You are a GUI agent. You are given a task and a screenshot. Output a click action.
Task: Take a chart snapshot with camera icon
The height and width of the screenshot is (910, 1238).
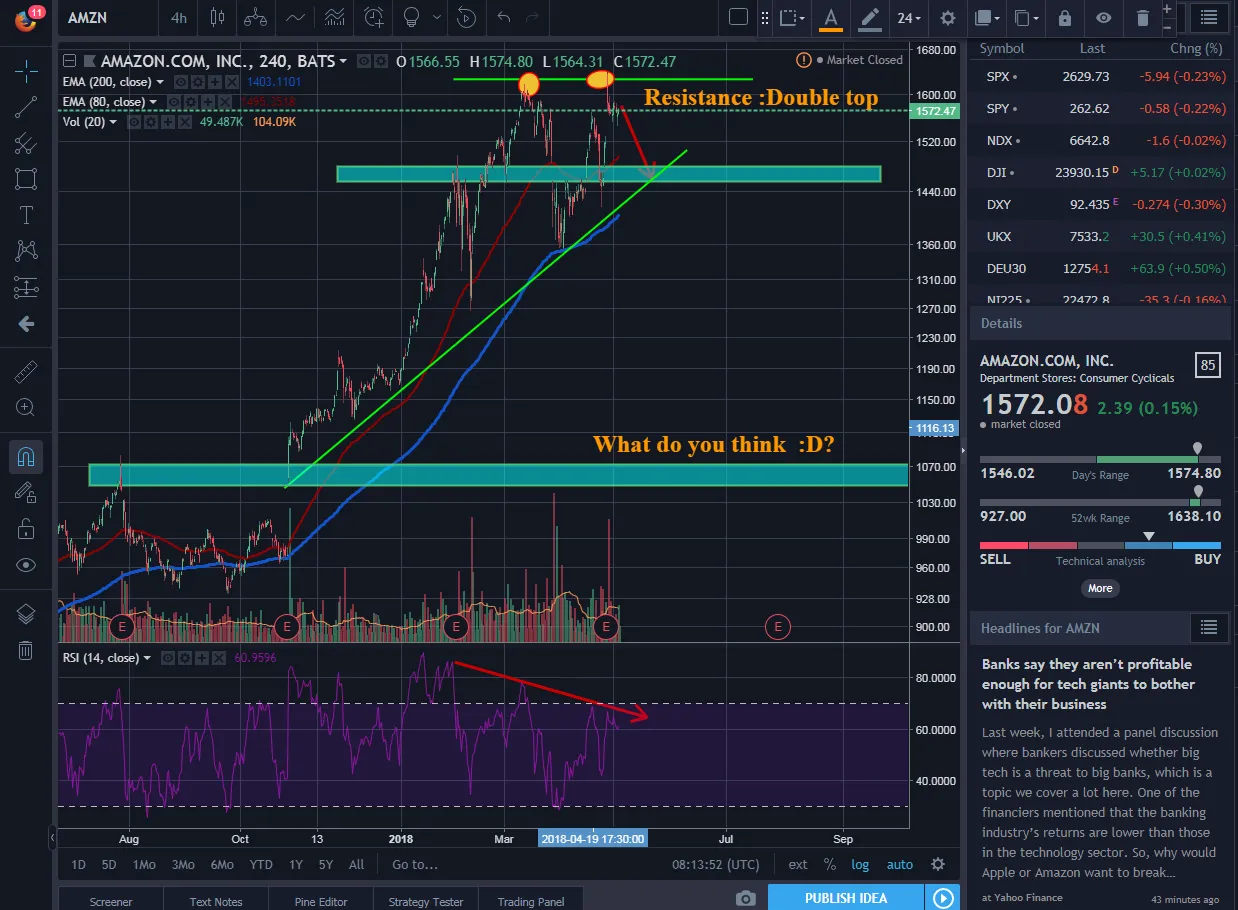745,898
